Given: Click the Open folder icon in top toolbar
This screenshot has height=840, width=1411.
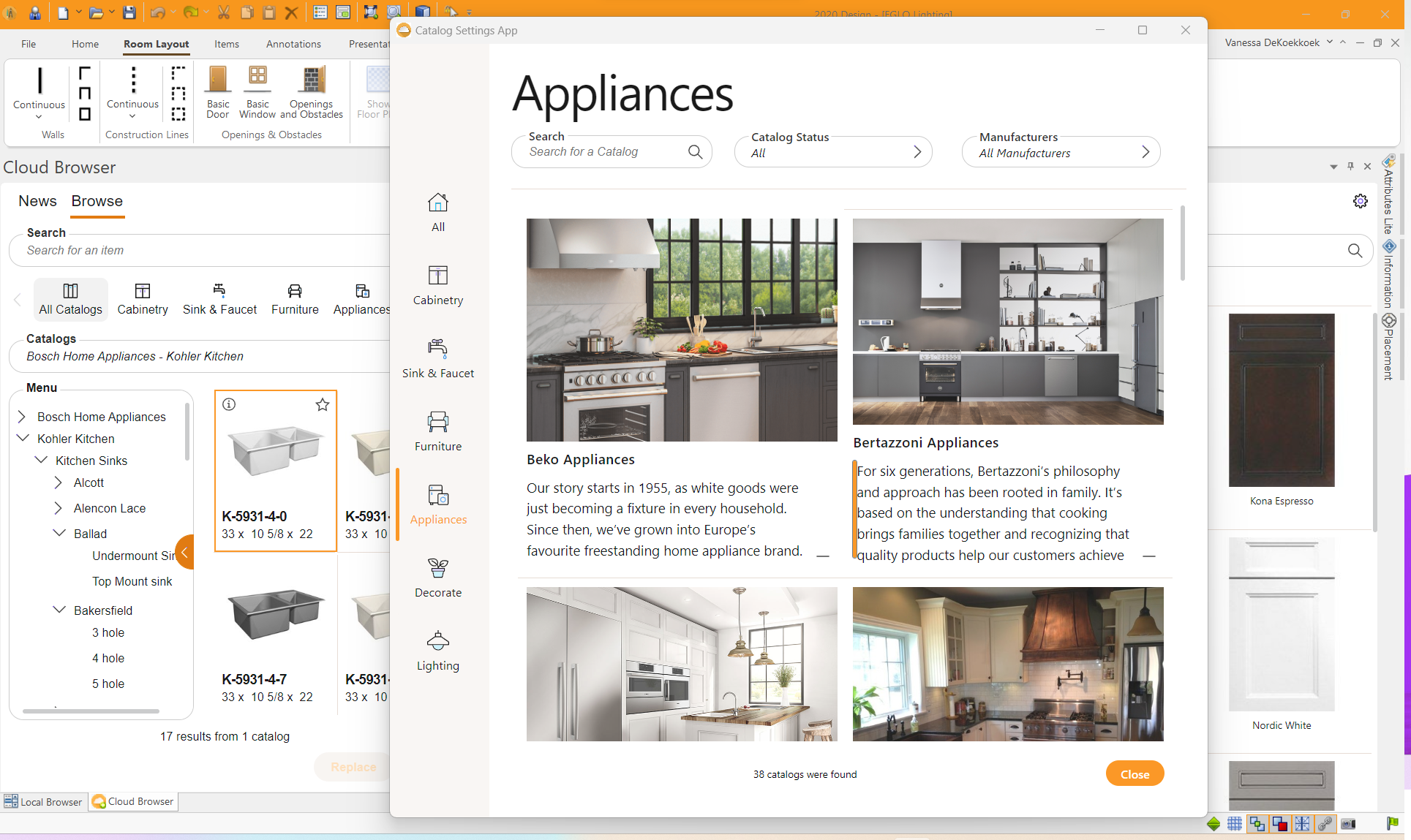Looking at the screenshot, I should [x=96, y=12].
